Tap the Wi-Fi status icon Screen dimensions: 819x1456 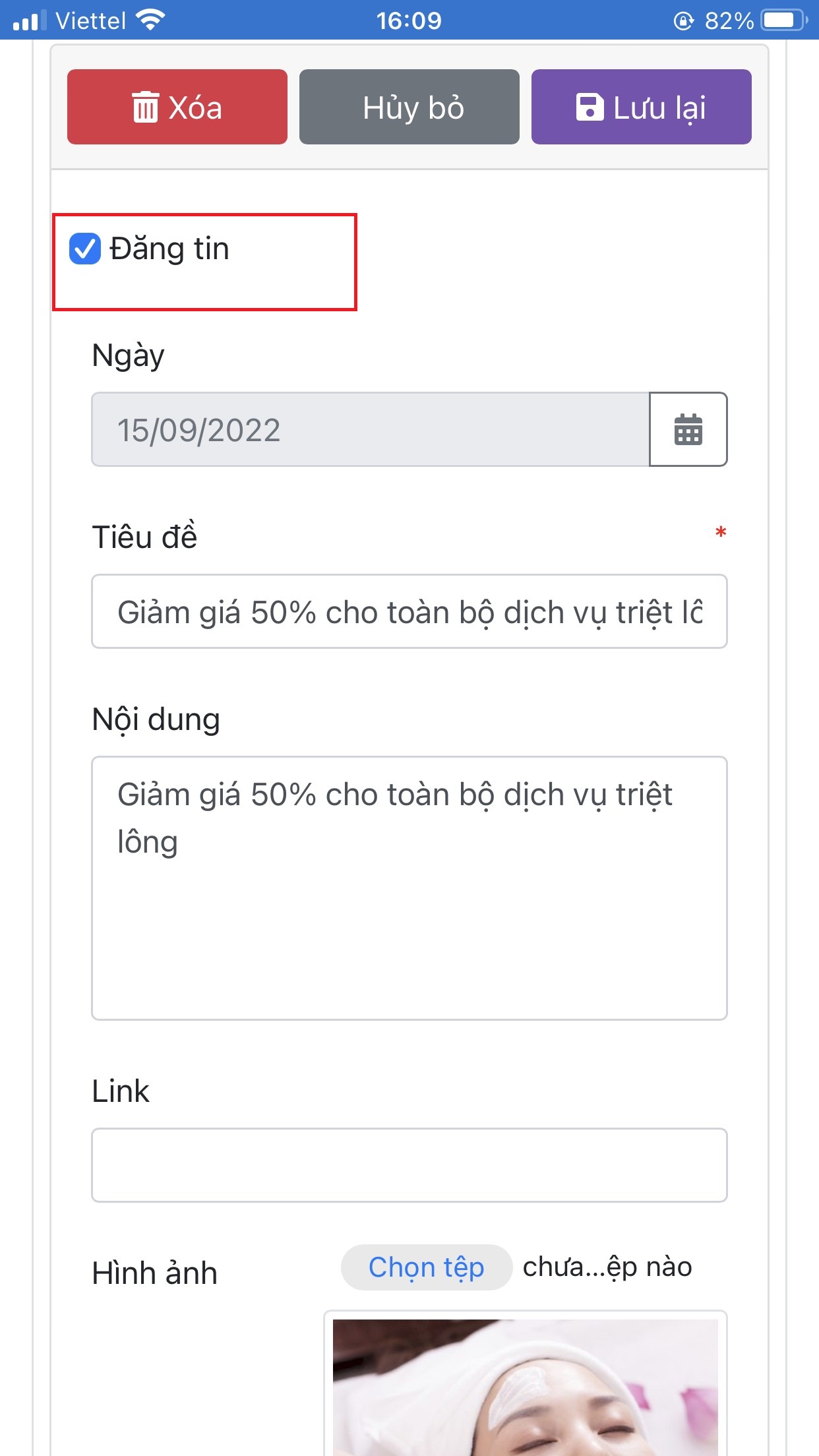(x=150, y=20)
